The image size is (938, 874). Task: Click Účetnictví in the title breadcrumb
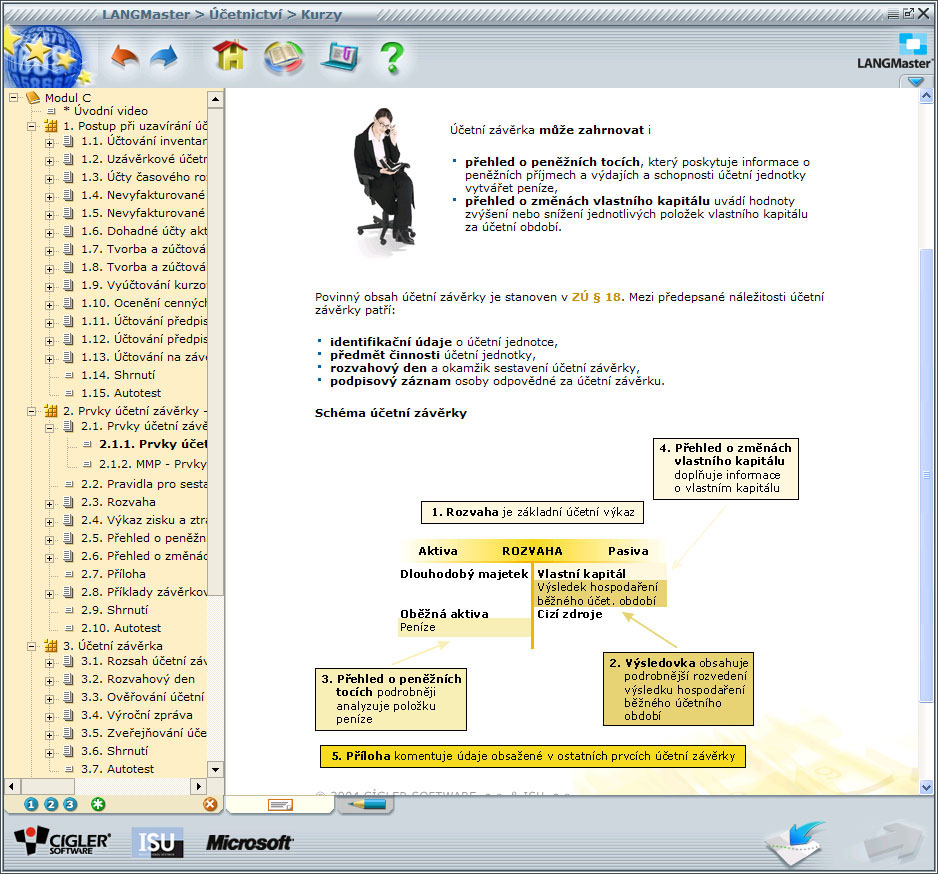pos(245,14)
